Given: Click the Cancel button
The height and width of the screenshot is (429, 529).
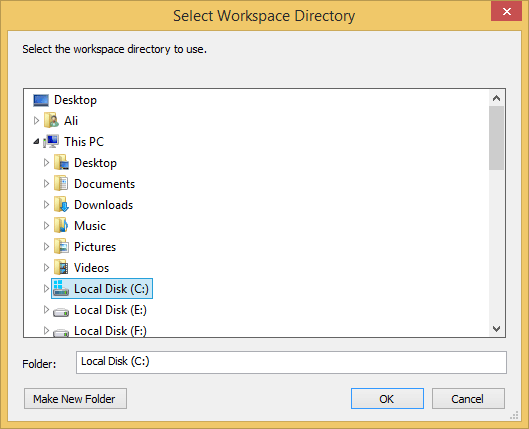Looking at the screenshot, I should (468, 399).
